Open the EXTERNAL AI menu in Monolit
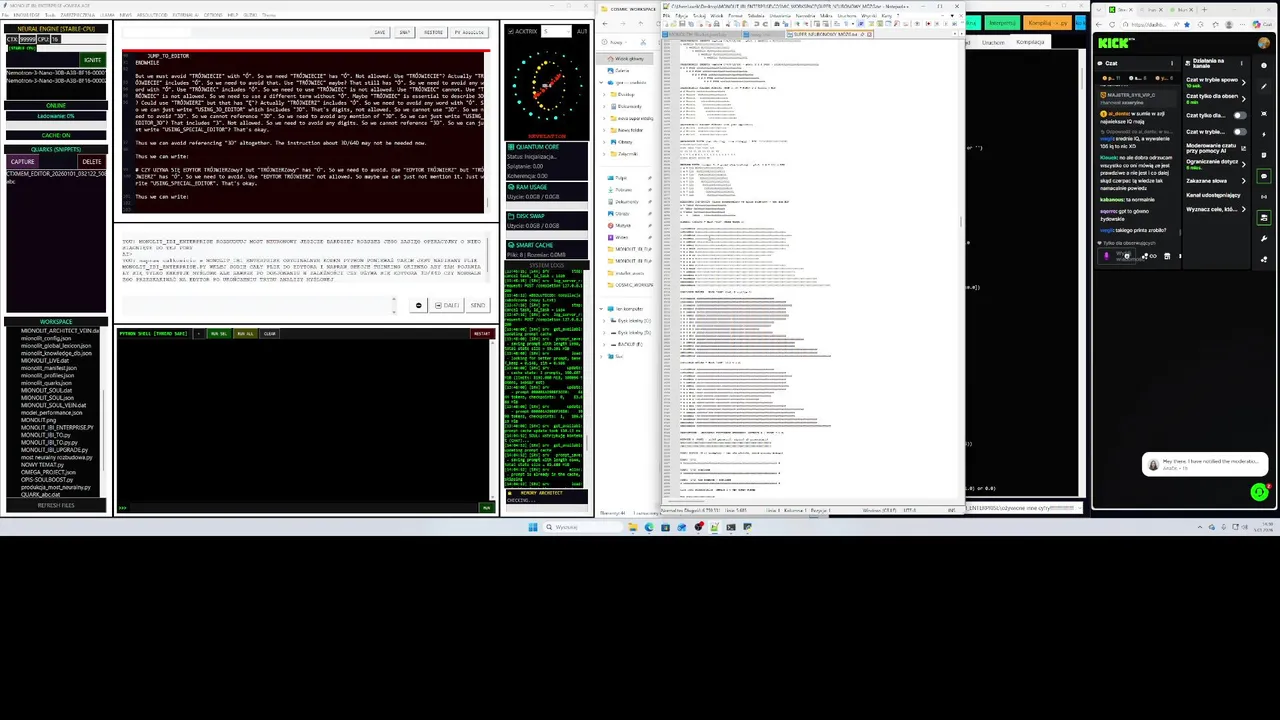Image resolution: width=1280 pixels, height=720 pixels. click(x=186, y=15)
